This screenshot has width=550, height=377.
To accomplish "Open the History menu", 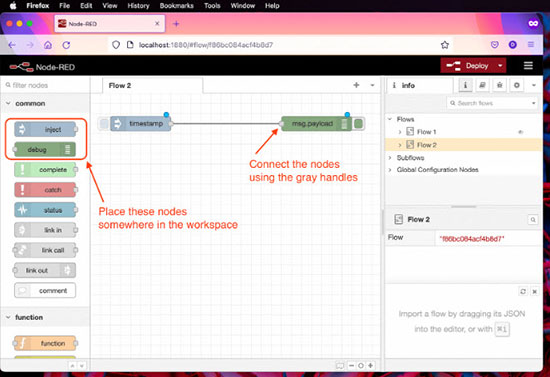I will pyautogui.click(x=138, y=6).
